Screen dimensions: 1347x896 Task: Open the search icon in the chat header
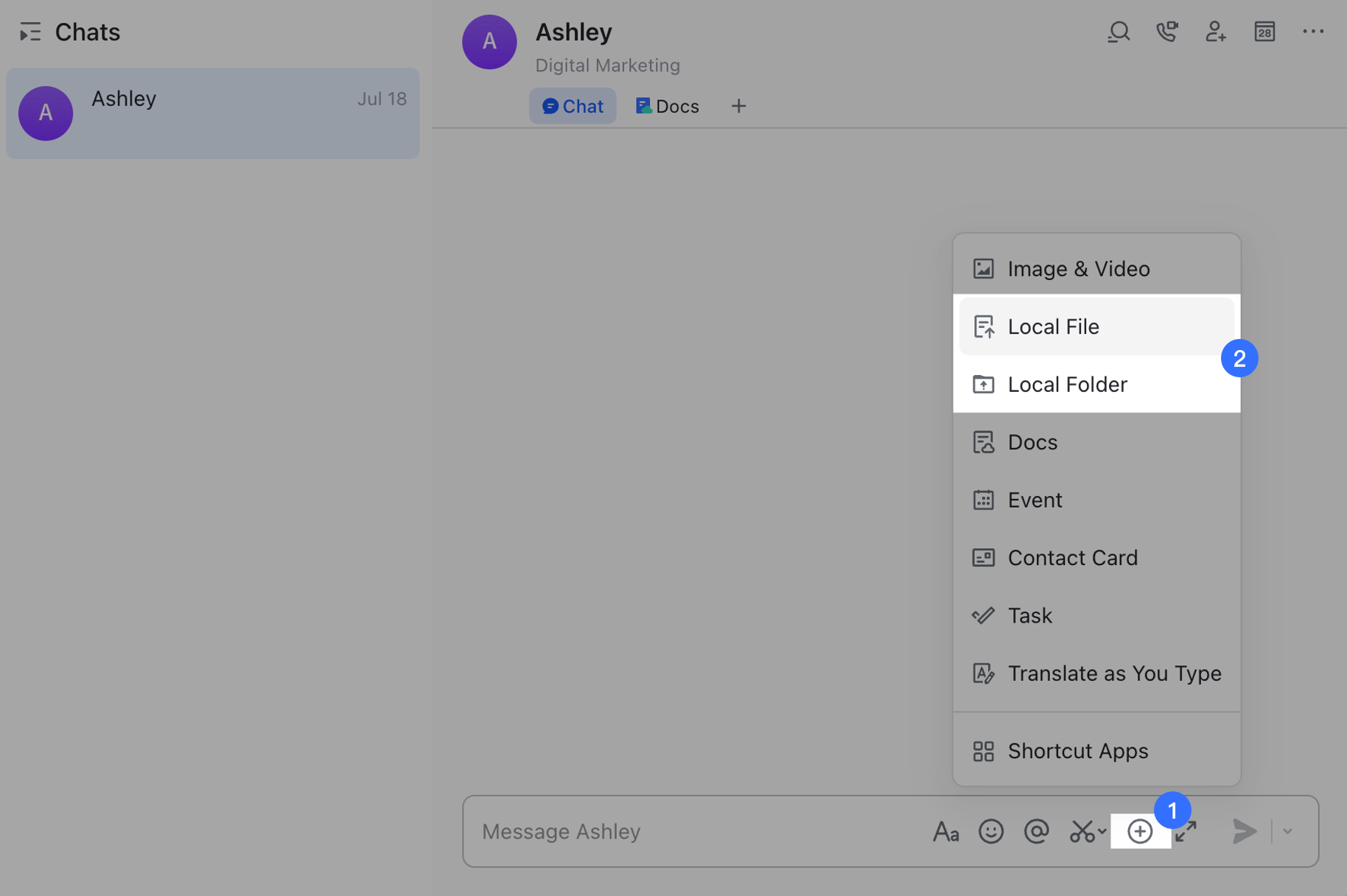click(x=1119, y=32)
